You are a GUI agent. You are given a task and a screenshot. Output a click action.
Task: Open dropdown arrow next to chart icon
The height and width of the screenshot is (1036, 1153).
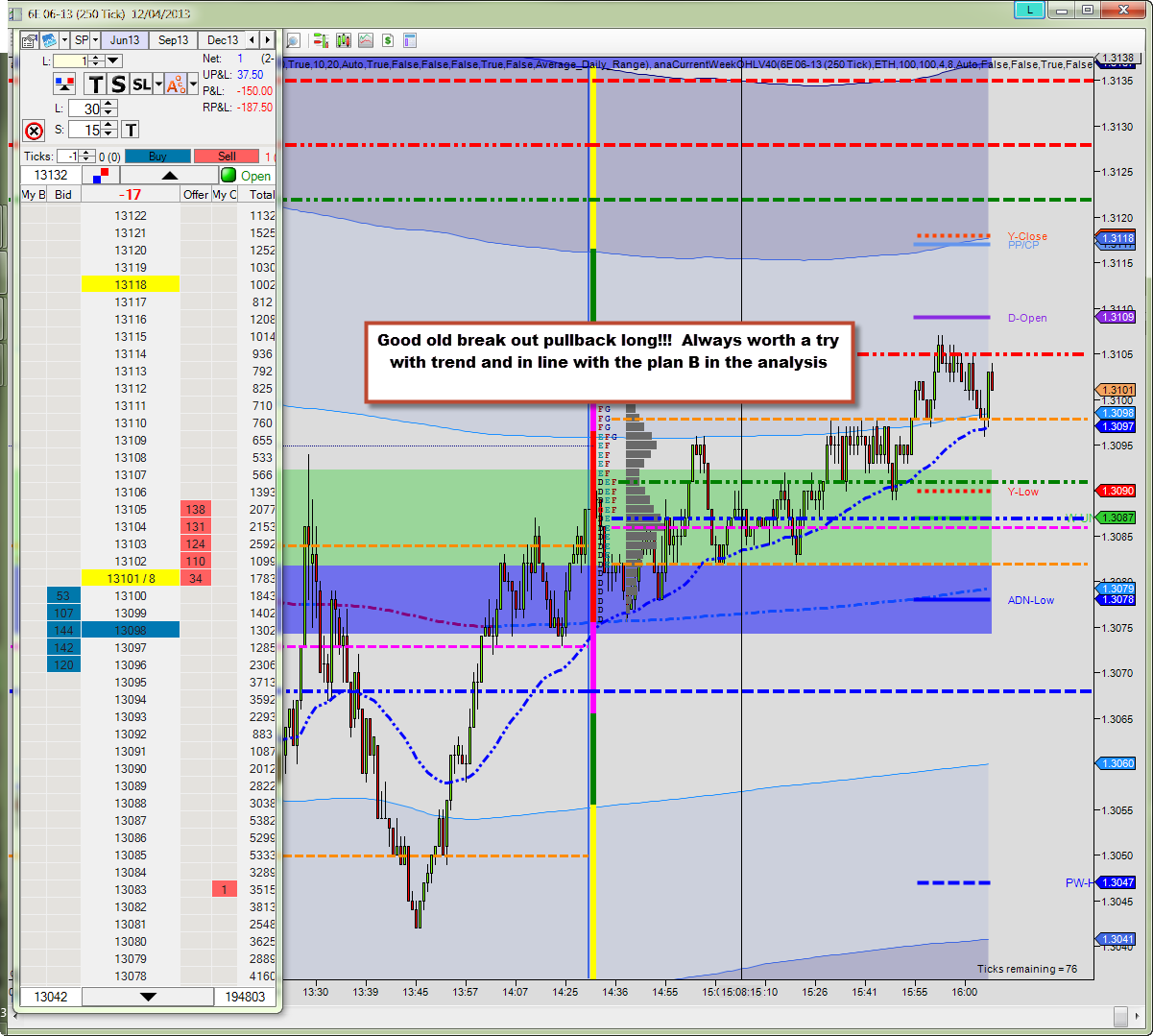click(x=64, y=40)
